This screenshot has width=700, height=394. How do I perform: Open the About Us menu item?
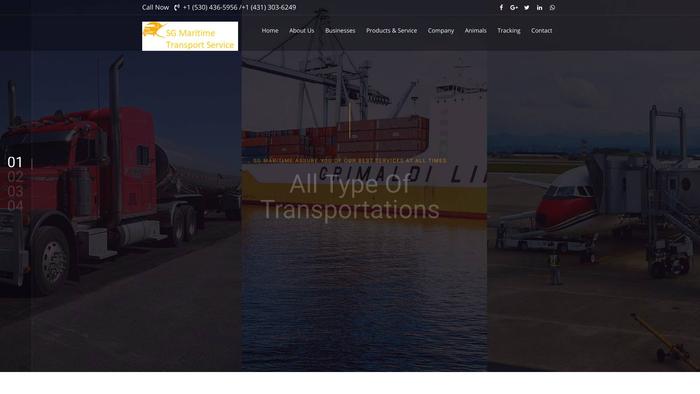click(x=301, y=31)
